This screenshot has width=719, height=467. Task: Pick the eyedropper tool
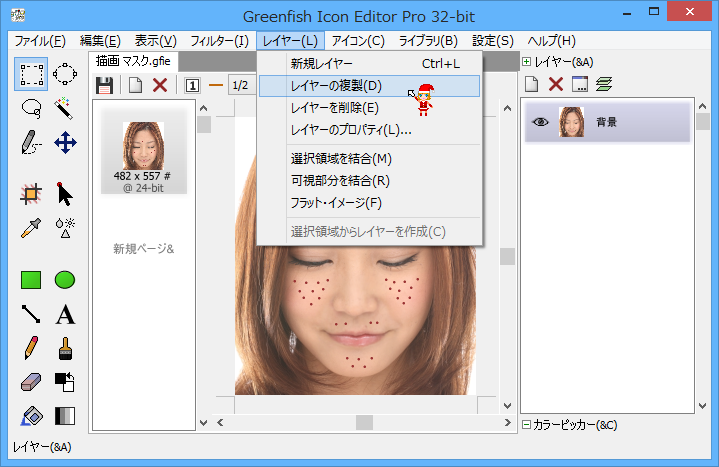[x=31, y=227]
